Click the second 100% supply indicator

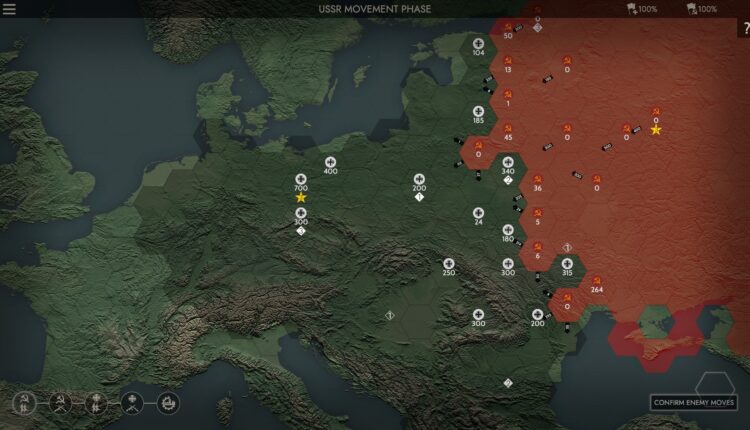[700, 9]
